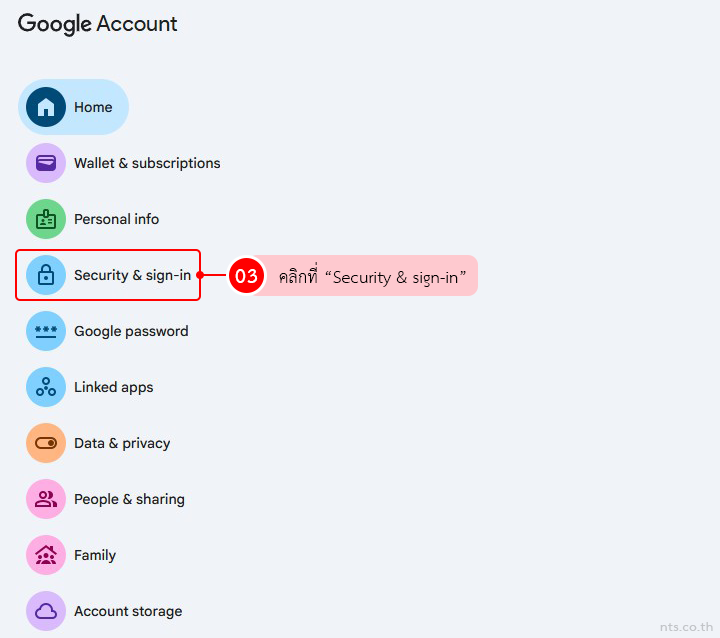
Task: Select Google password label
Action: (131, 331)
